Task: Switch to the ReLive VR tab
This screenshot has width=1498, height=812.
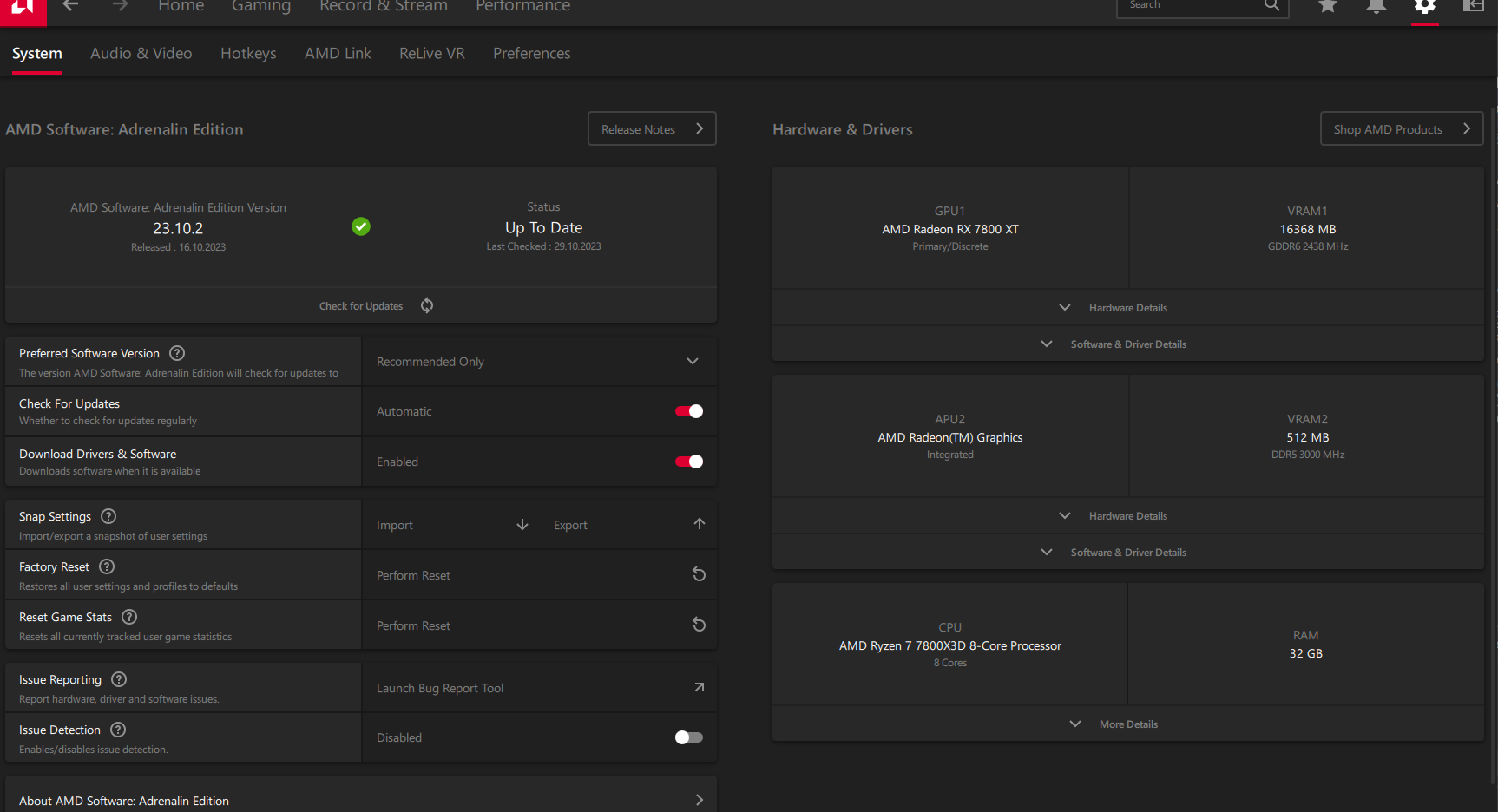Action: coord(432,54)
